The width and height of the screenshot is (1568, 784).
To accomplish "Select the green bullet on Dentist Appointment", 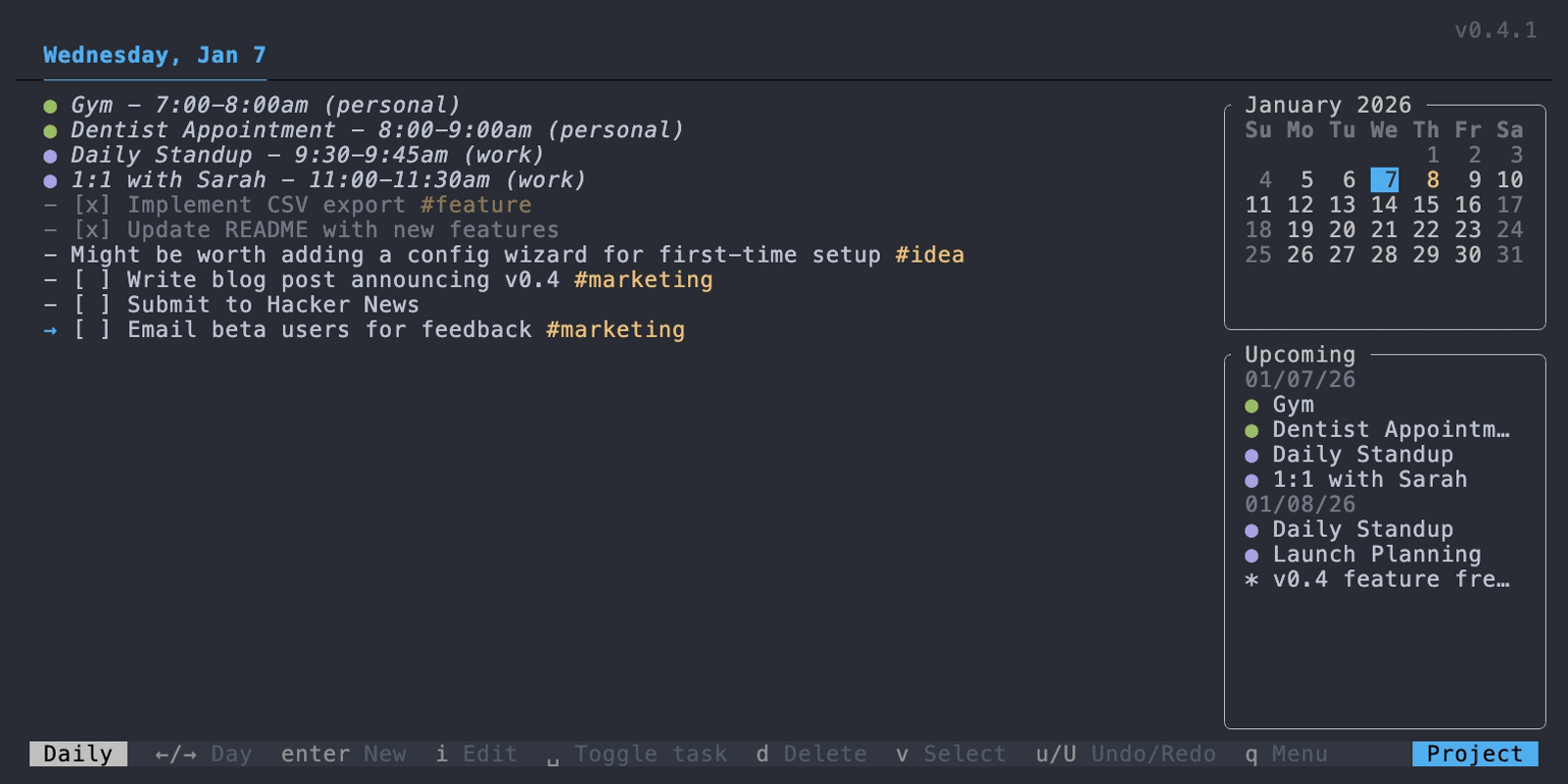I will [x=51, y=130].
